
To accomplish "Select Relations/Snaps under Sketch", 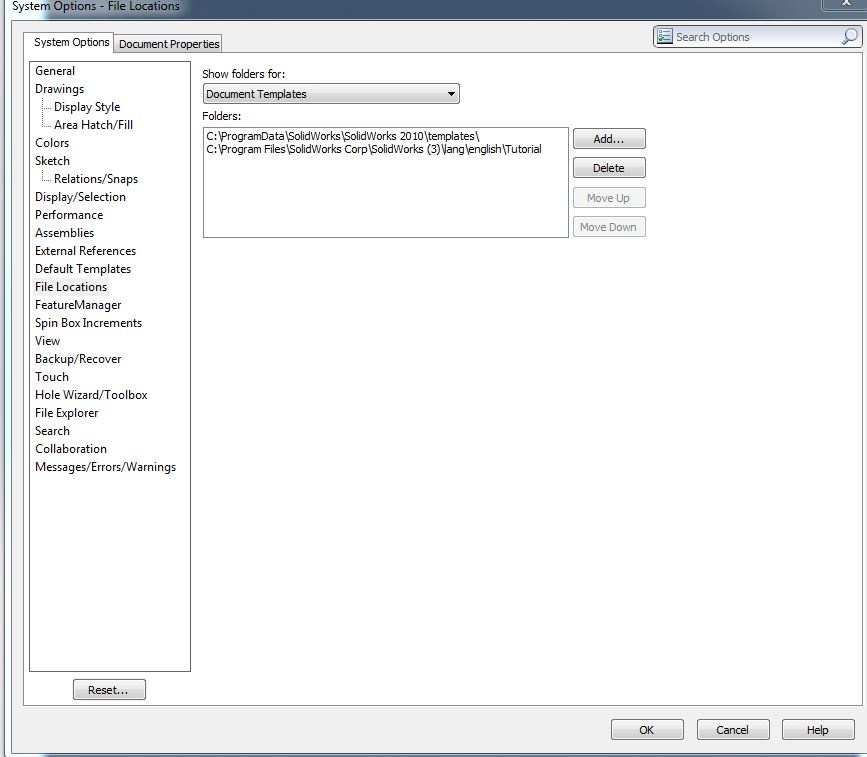I will (96, 179).
